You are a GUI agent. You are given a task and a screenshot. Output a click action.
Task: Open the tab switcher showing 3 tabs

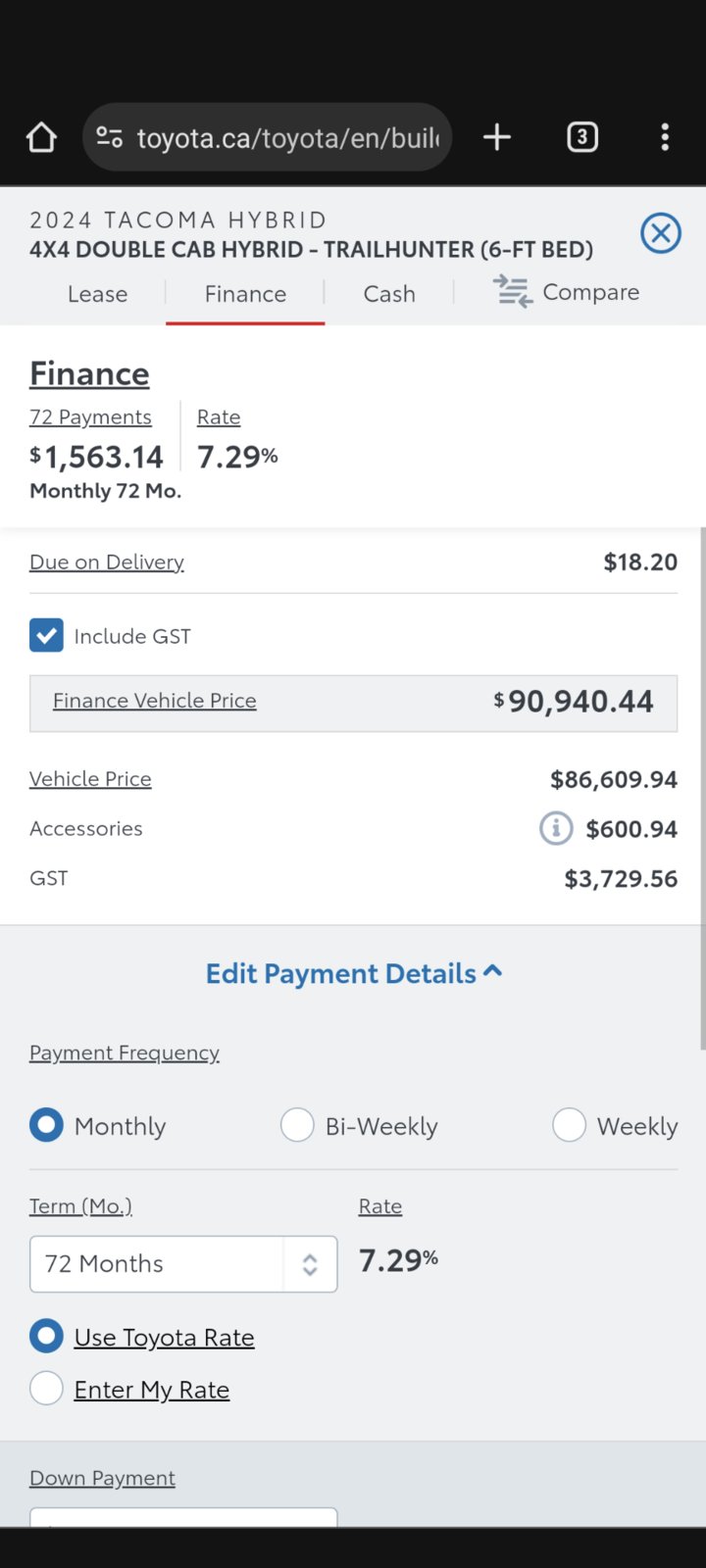[581, 137]
